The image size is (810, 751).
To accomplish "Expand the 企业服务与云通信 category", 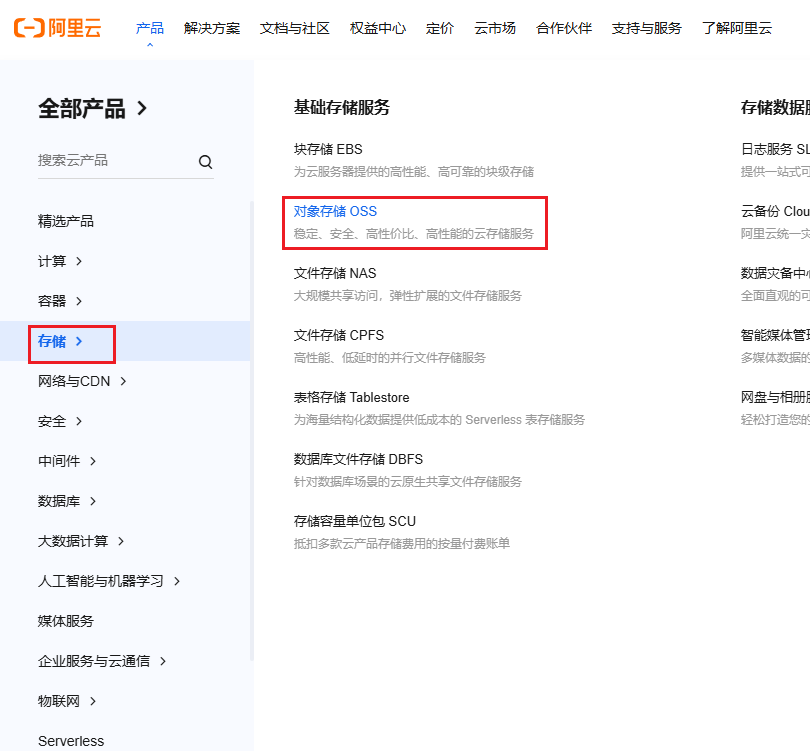I will click(x=102, y=661).
